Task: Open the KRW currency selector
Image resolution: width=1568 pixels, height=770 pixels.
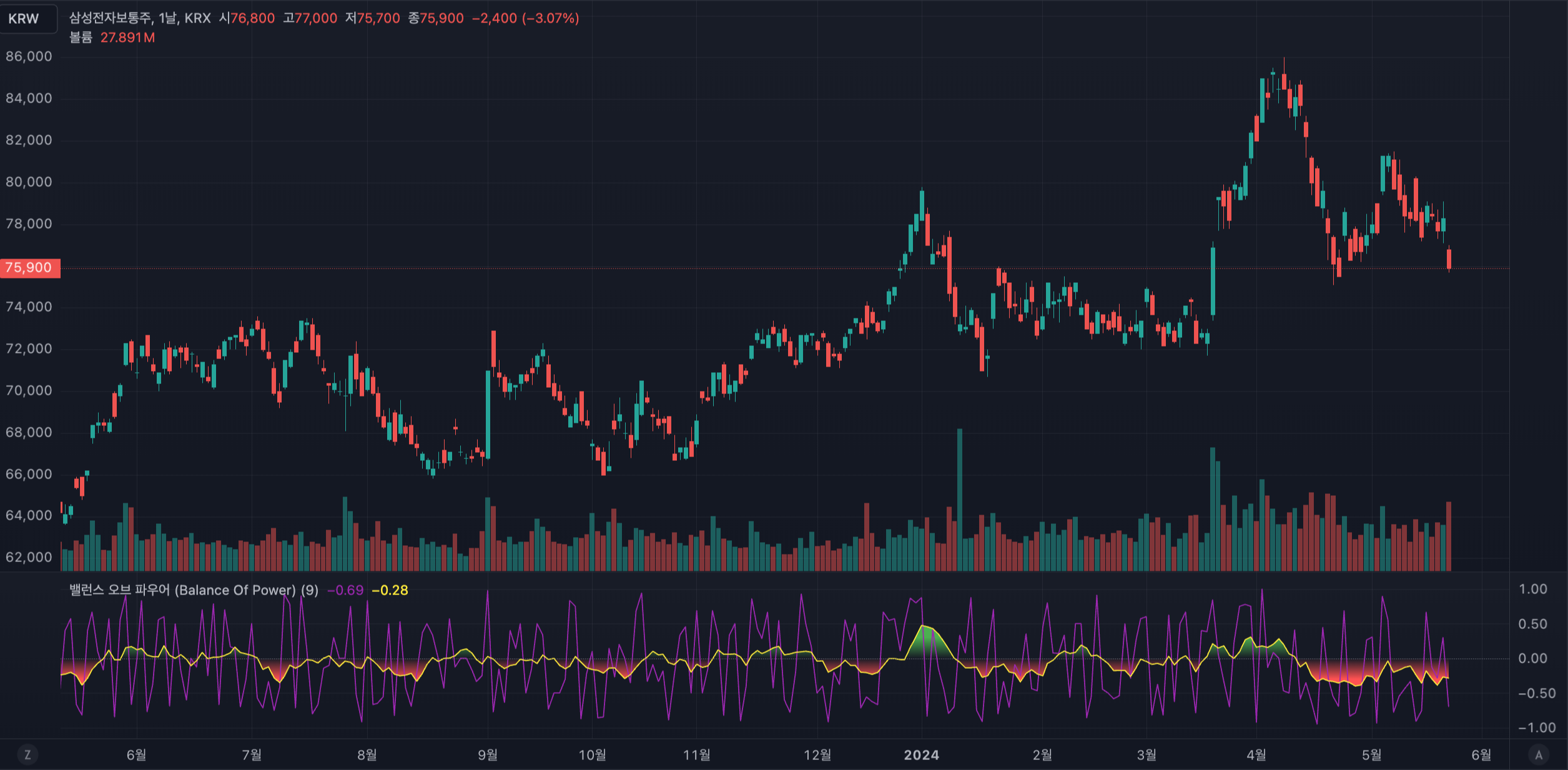Action: [x=27, y=19]
